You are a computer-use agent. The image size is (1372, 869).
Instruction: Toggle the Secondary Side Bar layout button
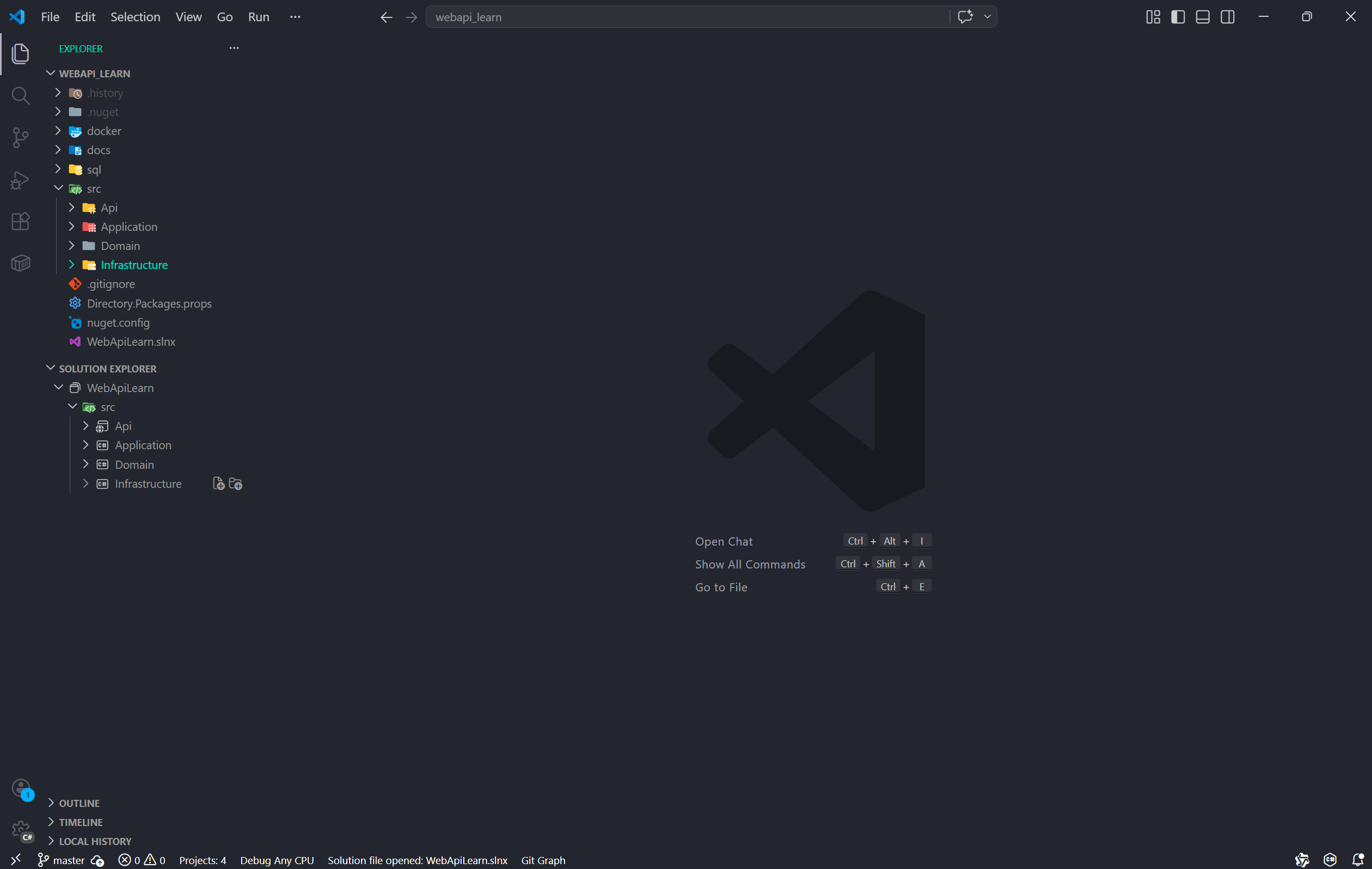[x=1228, y=17]
